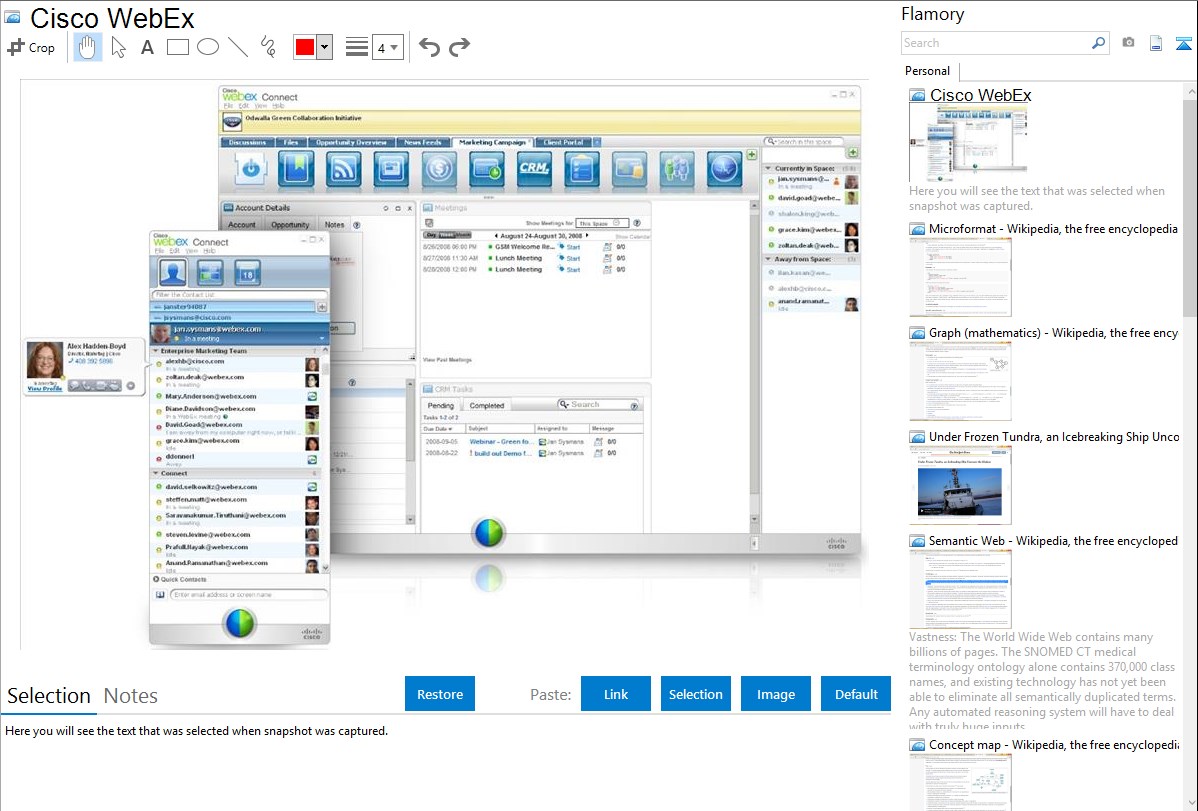Open the Selection tab

[49, 696]
